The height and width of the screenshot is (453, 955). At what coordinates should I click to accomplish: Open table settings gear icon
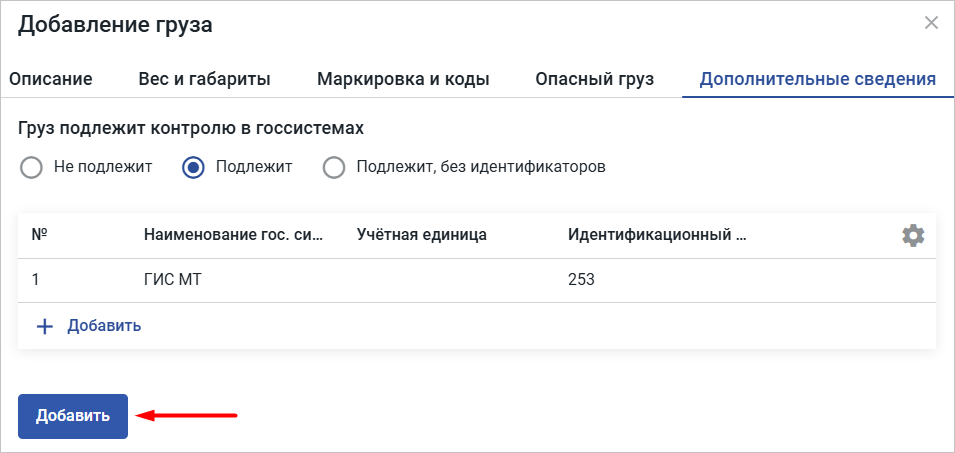[913, 236]
